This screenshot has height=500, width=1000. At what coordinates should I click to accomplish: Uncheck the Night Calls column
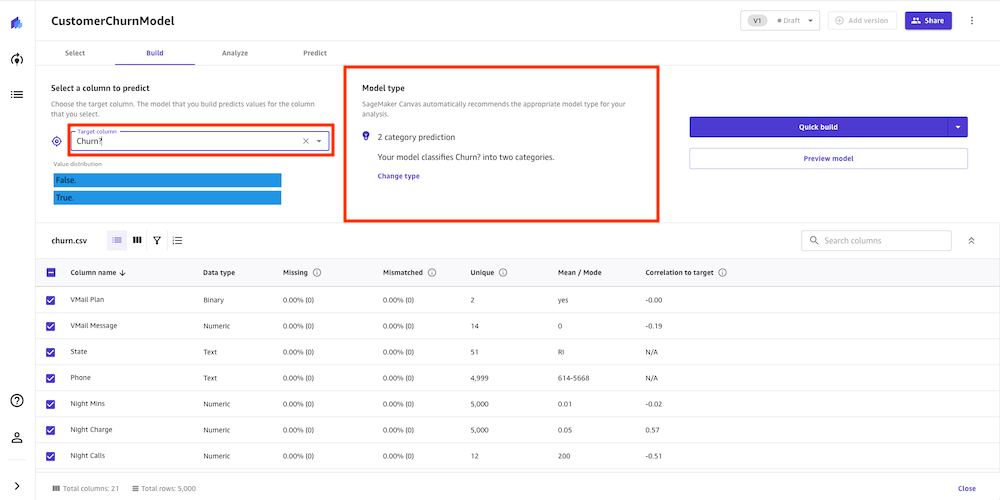point(51,456)
